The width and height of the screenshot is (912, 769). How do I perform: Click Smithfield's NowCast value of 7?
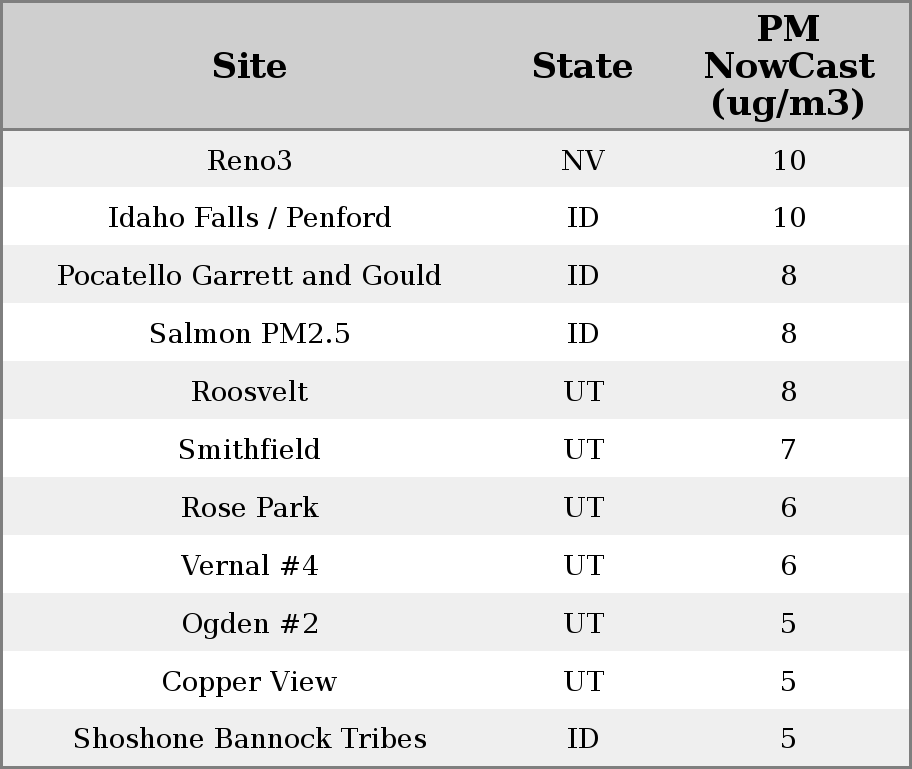pyautogui.click(x=788, y=450)
